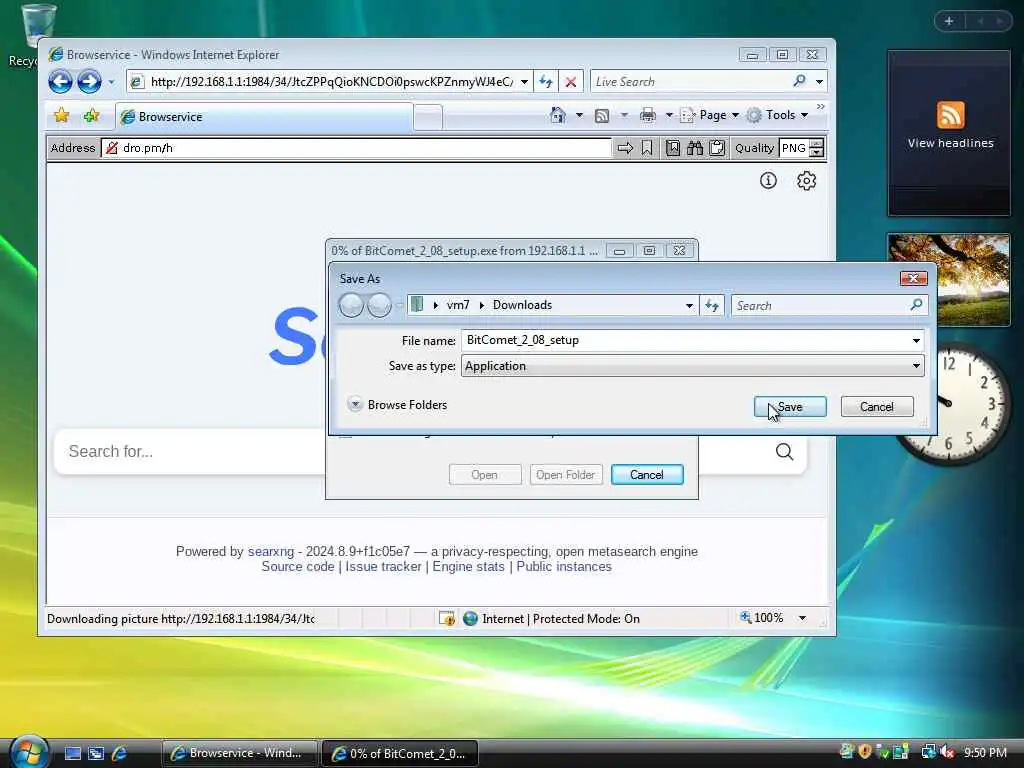1024x768 pixels.
Task: Click the Print toolbar icon
Action: 647,116
